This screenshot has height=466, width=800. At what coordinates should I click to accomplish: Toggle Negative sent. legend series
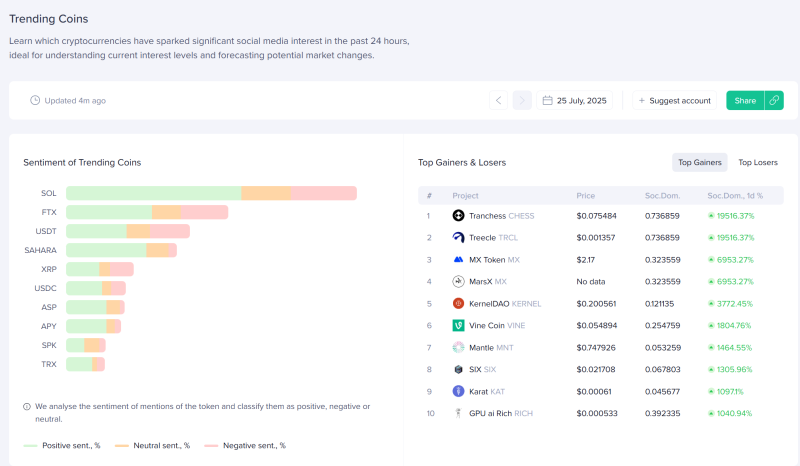coord(245,446)
